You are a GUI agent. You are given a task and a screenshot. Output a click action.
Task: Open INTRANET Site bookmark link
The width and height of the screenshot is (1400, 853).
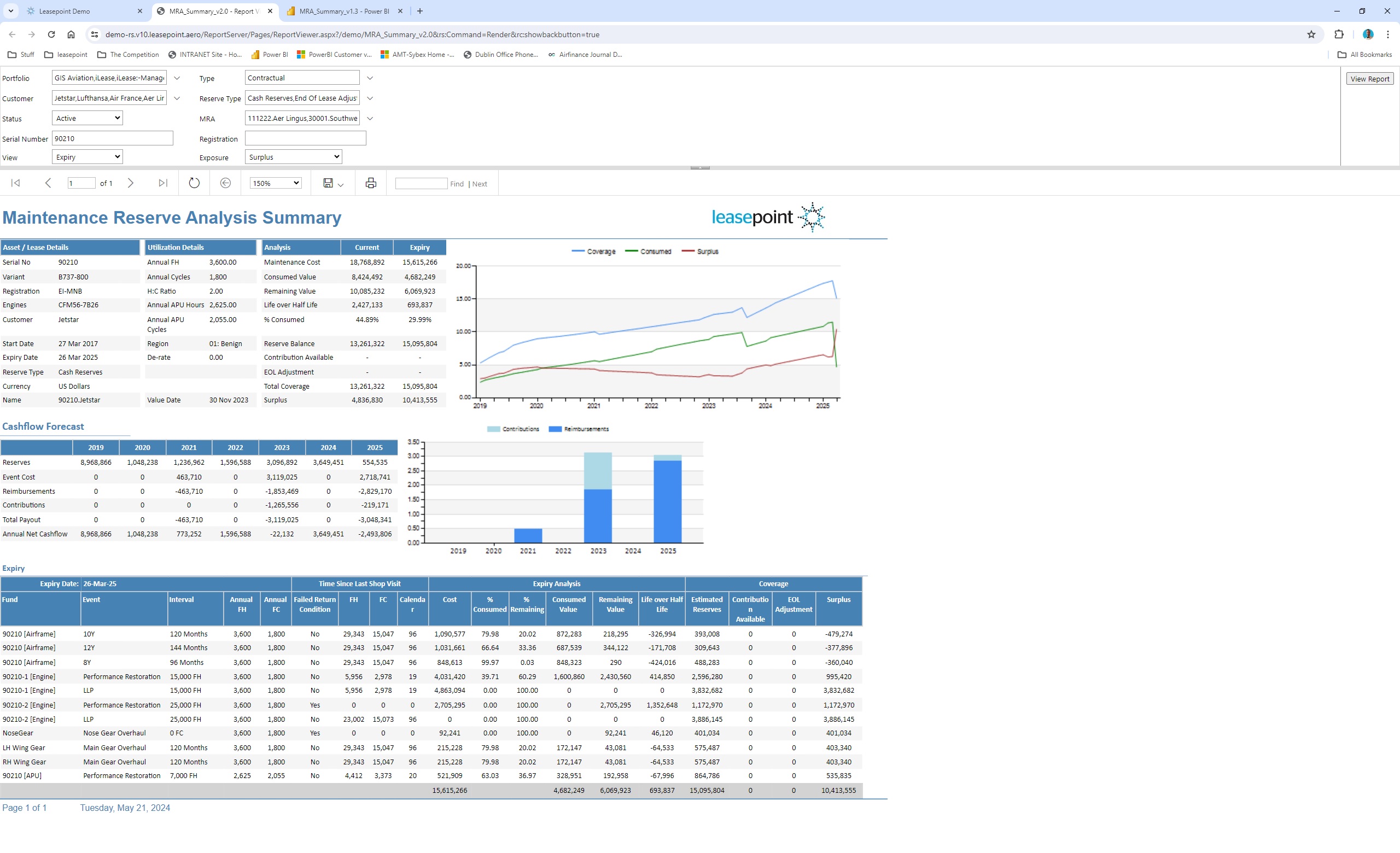coord(205,55)
